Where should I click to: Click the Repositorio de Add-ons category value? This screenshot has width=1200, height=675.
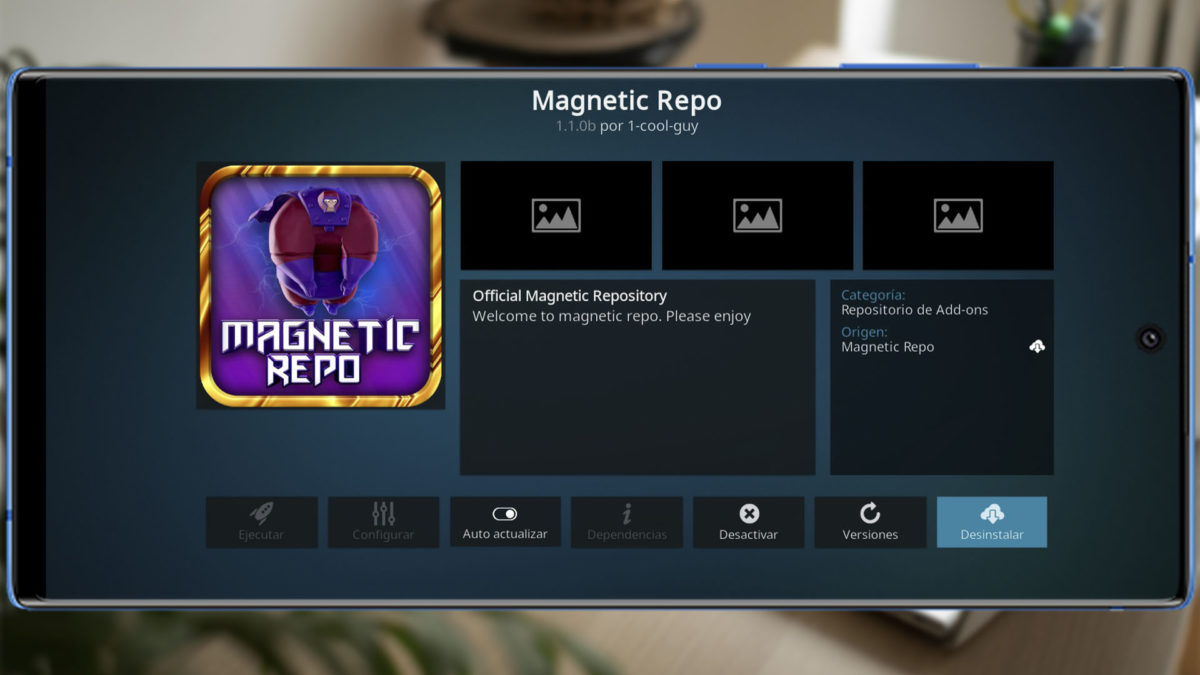pos(914,310)
